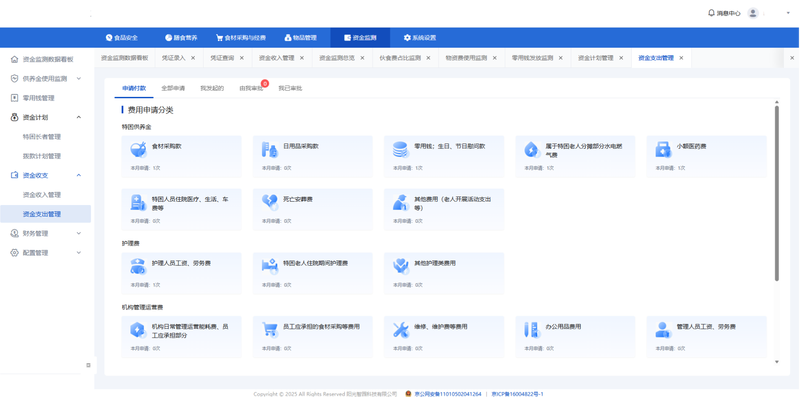This screenshot has height=397, width=800.
Task: Click the wrench icon for 维修、维护费
Action: click(401, 330)
